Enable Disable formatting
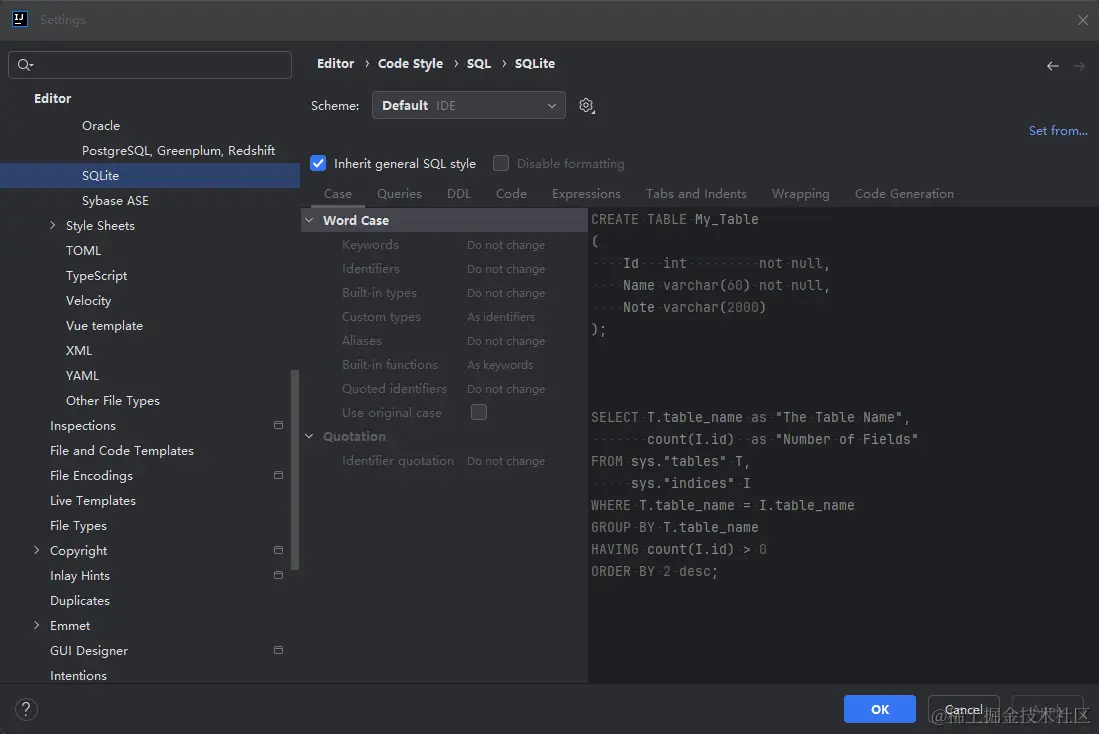Viewport: 1099px width, 734px height. pyautogui.click(x=500, y=163)
